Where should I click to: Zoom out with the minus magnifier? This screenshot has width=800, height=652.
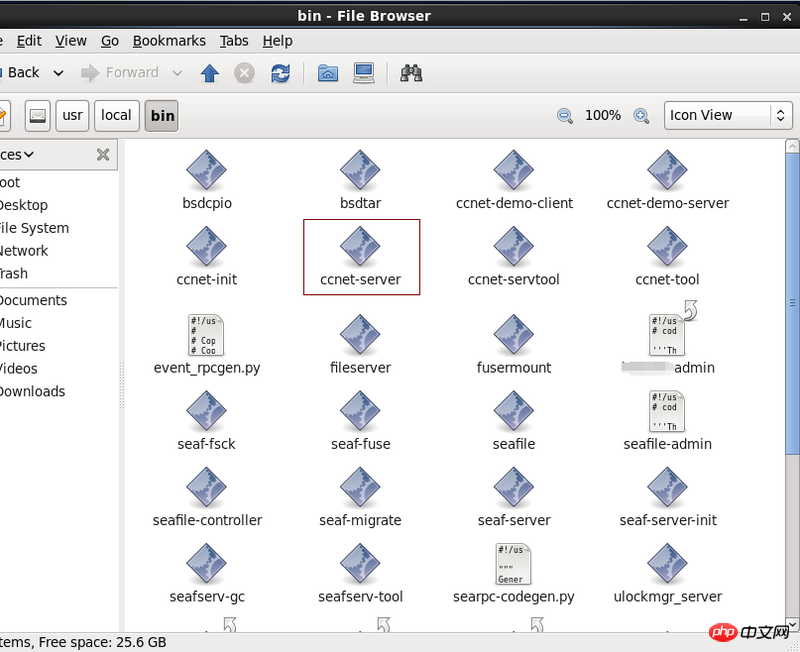click(565, 116)
